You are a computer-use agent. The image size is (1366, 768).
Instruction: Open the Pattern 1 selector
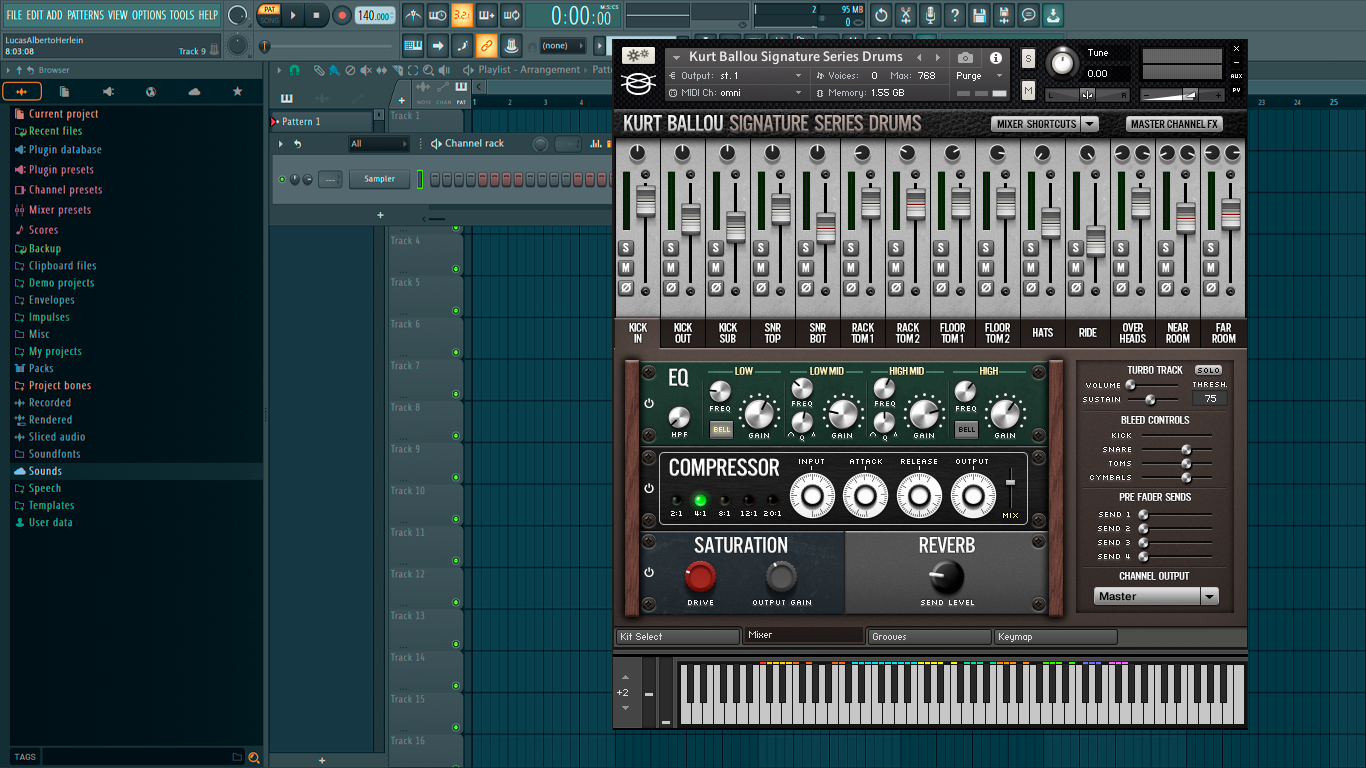point(320,121)
